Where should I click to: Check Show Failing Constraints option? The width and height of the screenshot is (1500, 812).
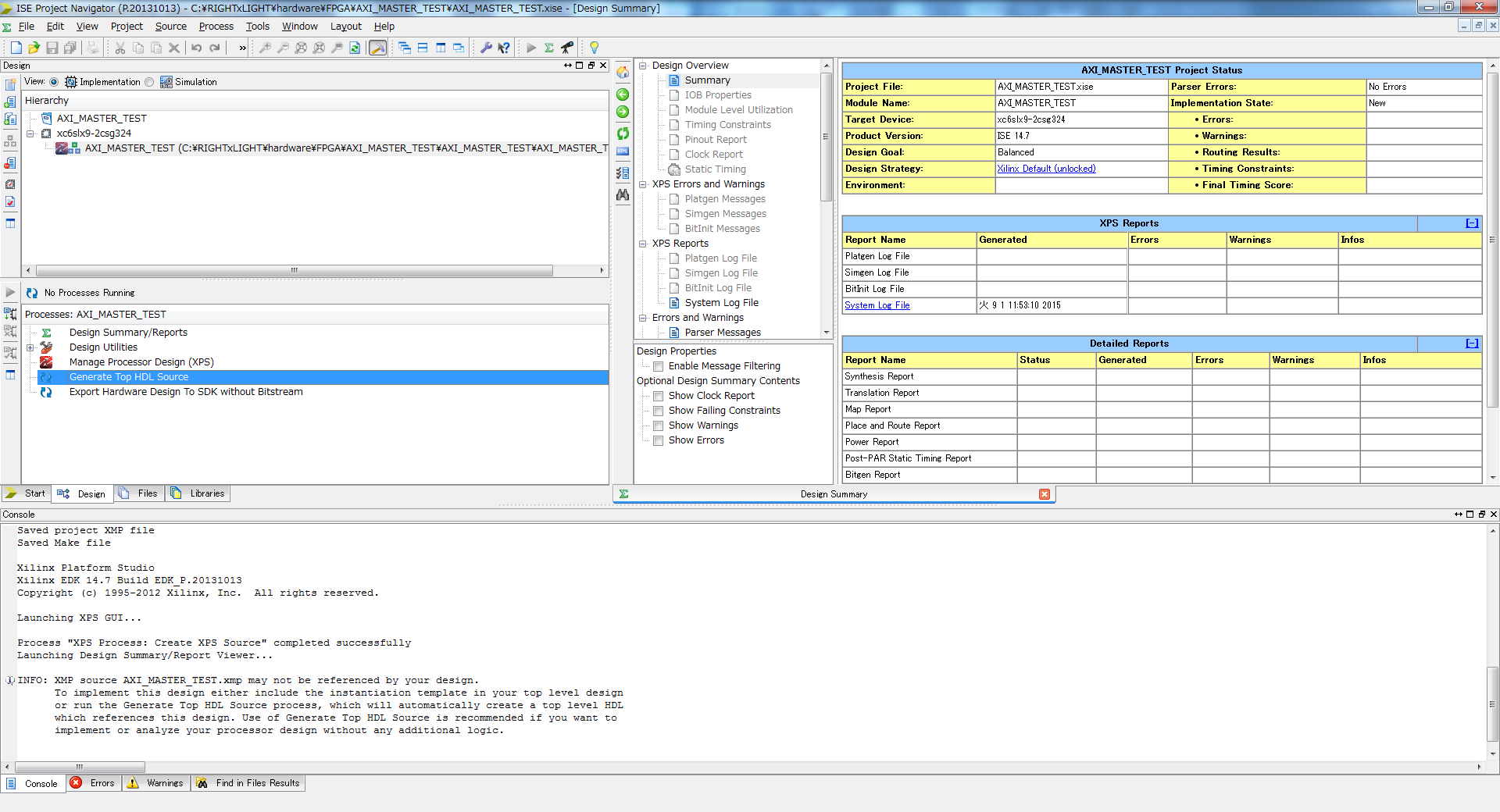pos(659,411)
